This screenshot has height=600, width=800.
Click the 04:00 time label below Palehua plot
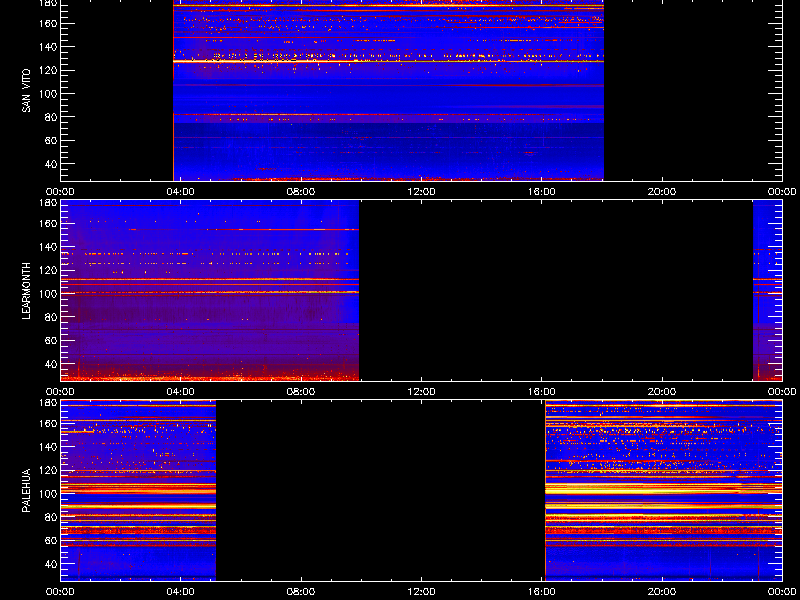[x=181, y=592]
